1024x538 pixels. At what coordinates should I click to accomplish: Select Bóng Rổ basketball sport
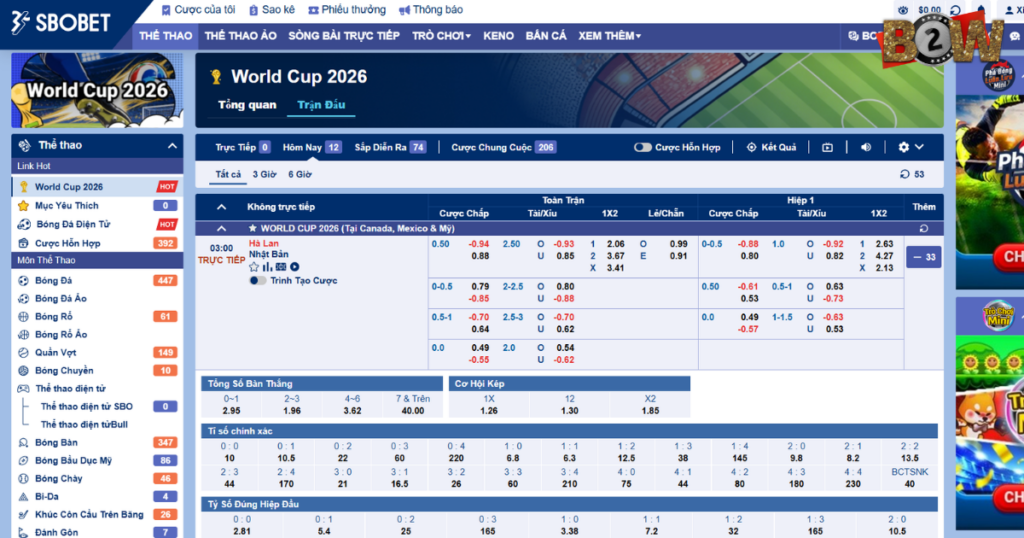pos(54,317)
